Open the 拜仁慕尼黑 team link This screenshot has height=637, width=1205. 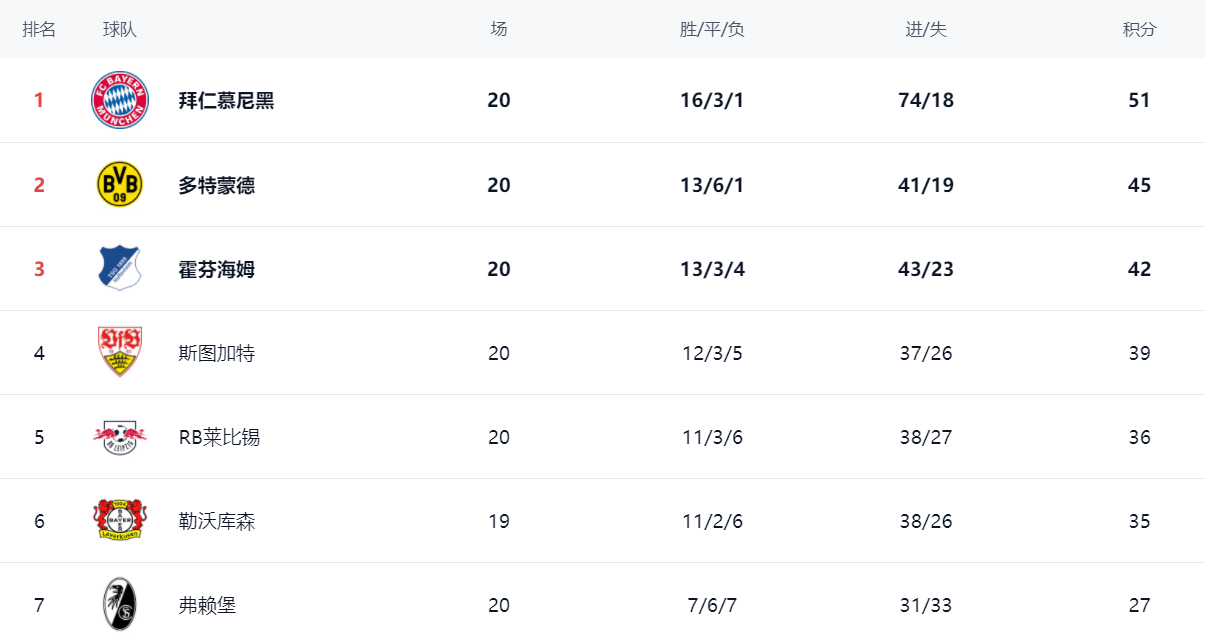click(226, 100)
